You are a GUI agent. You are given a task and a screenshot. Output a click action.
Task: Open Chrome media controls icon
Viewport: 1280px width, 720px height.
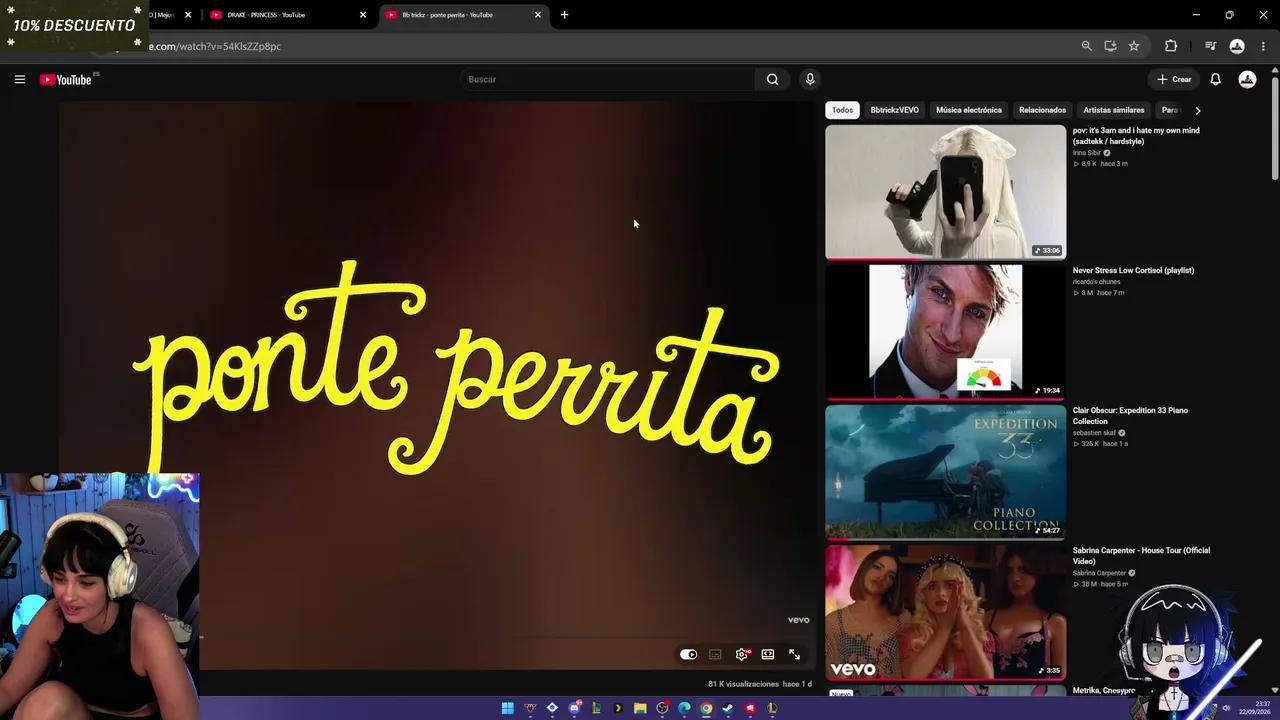[x=1210, y=46]
